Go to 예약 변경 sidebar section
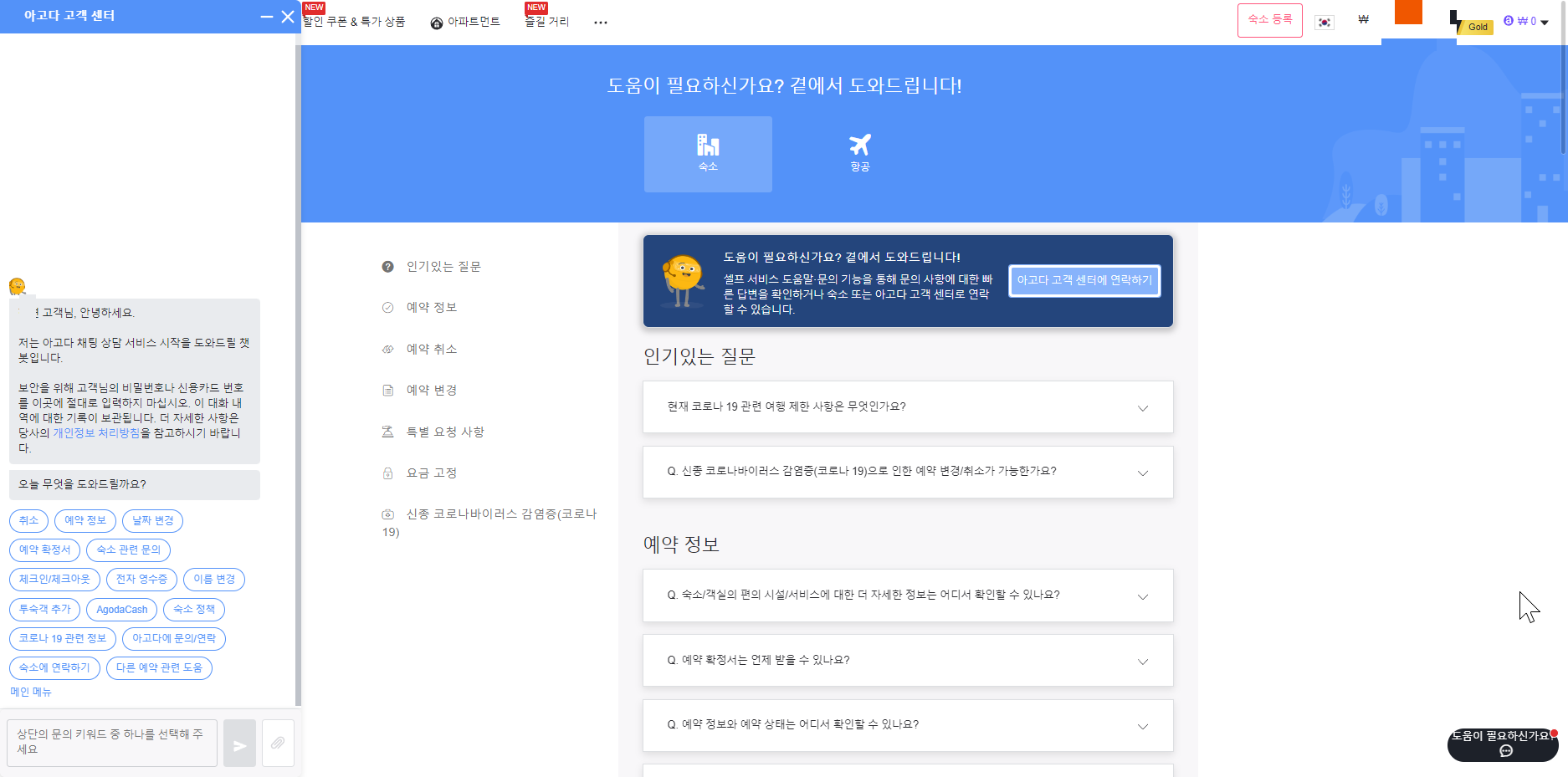 click(432, 391)
